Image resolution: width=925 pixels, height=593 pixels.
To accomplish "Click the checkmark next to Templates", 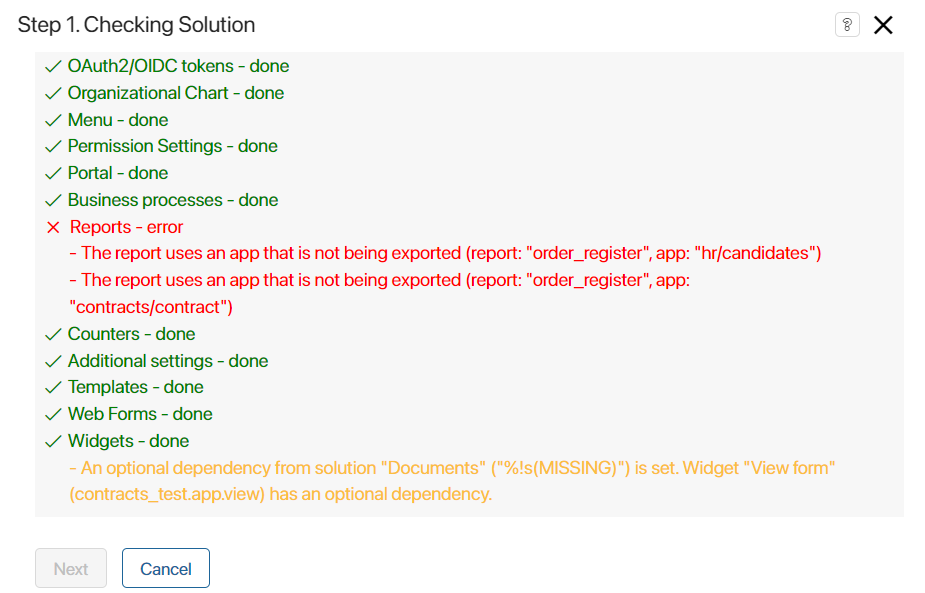I will [x=53, y=388].
